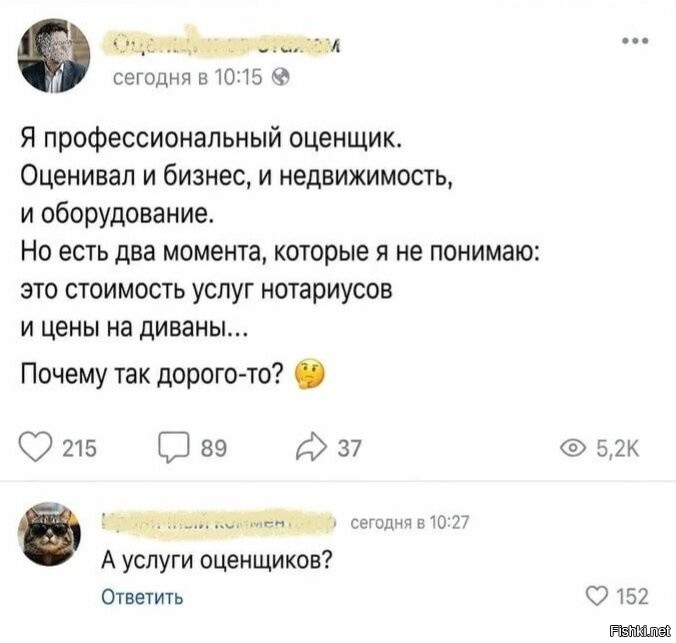The width and height of the screenshot is (676, 643).
Task: Click the blurred commenter name
Action: click(219, 524)
